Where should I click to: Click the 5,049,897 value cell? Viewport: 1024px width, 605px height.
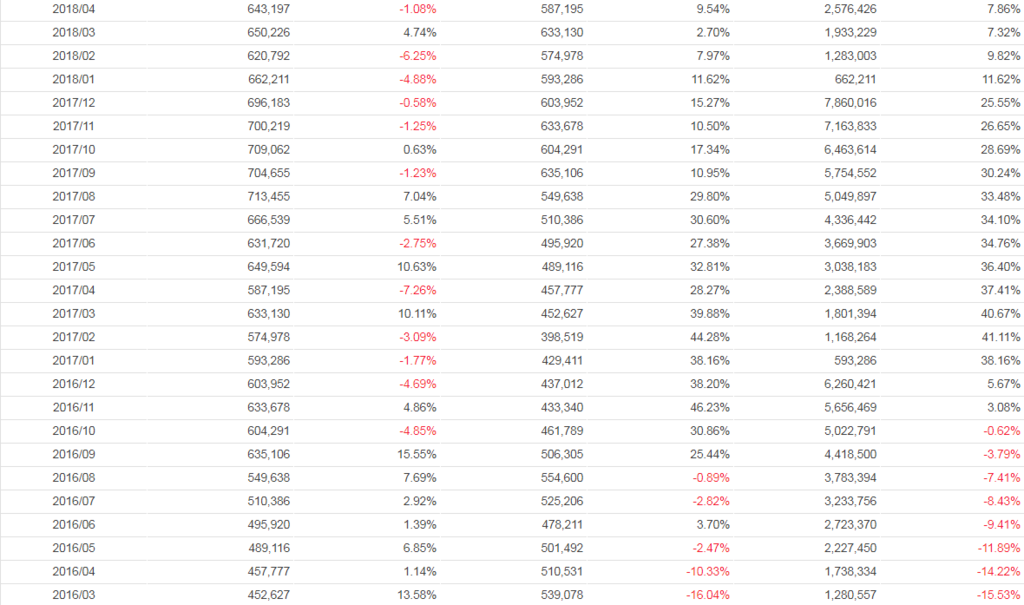[x=848, y=196]
